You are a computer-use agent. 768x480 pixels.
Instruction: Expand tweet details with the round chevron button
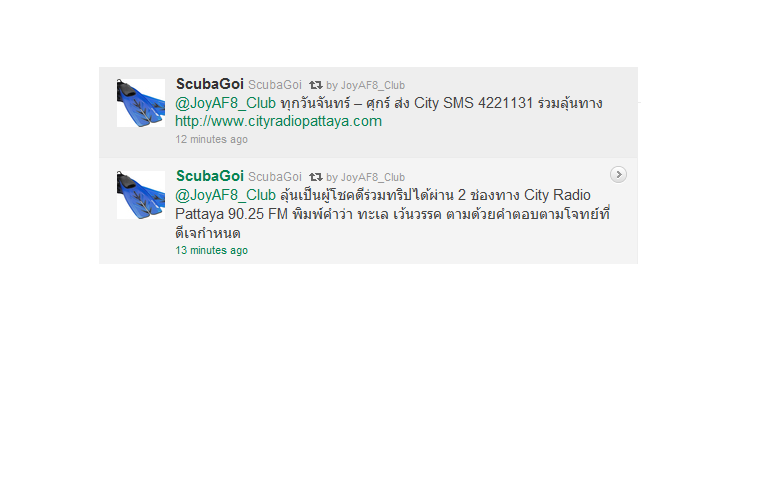click(x=618, y=174)
